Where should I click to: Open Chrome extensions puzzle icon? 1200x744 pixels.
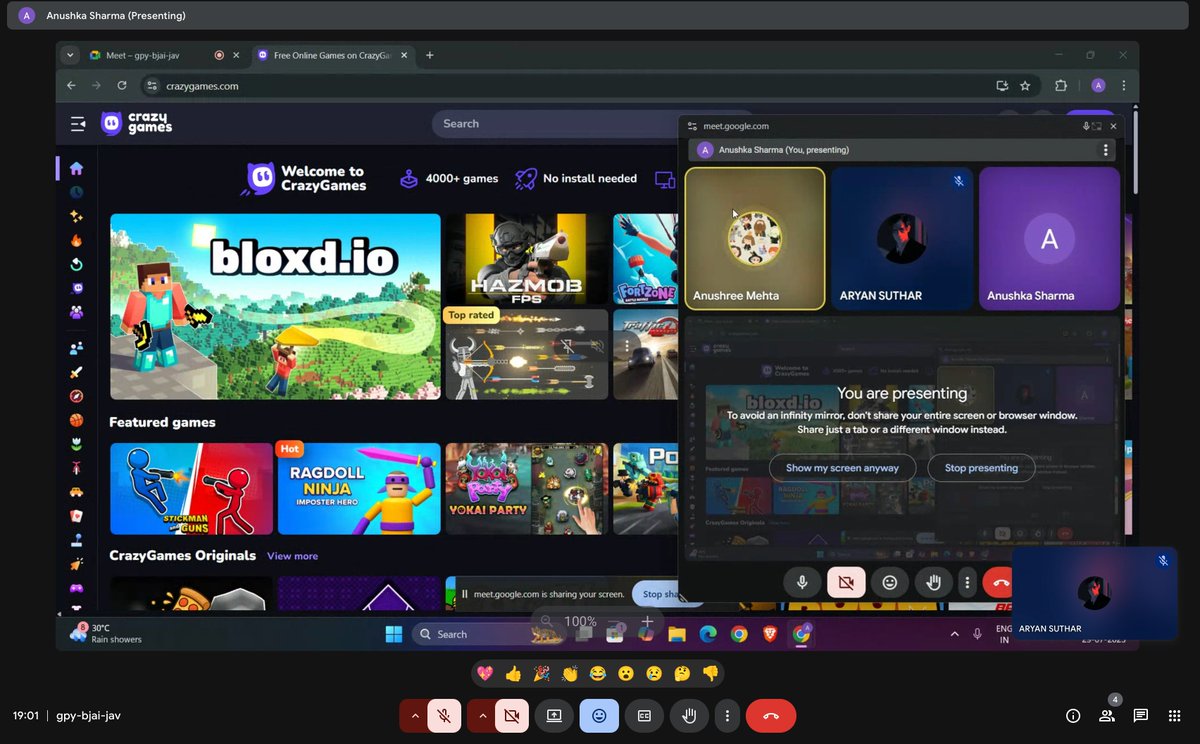pyautogui.click(x=1061, y=86)
